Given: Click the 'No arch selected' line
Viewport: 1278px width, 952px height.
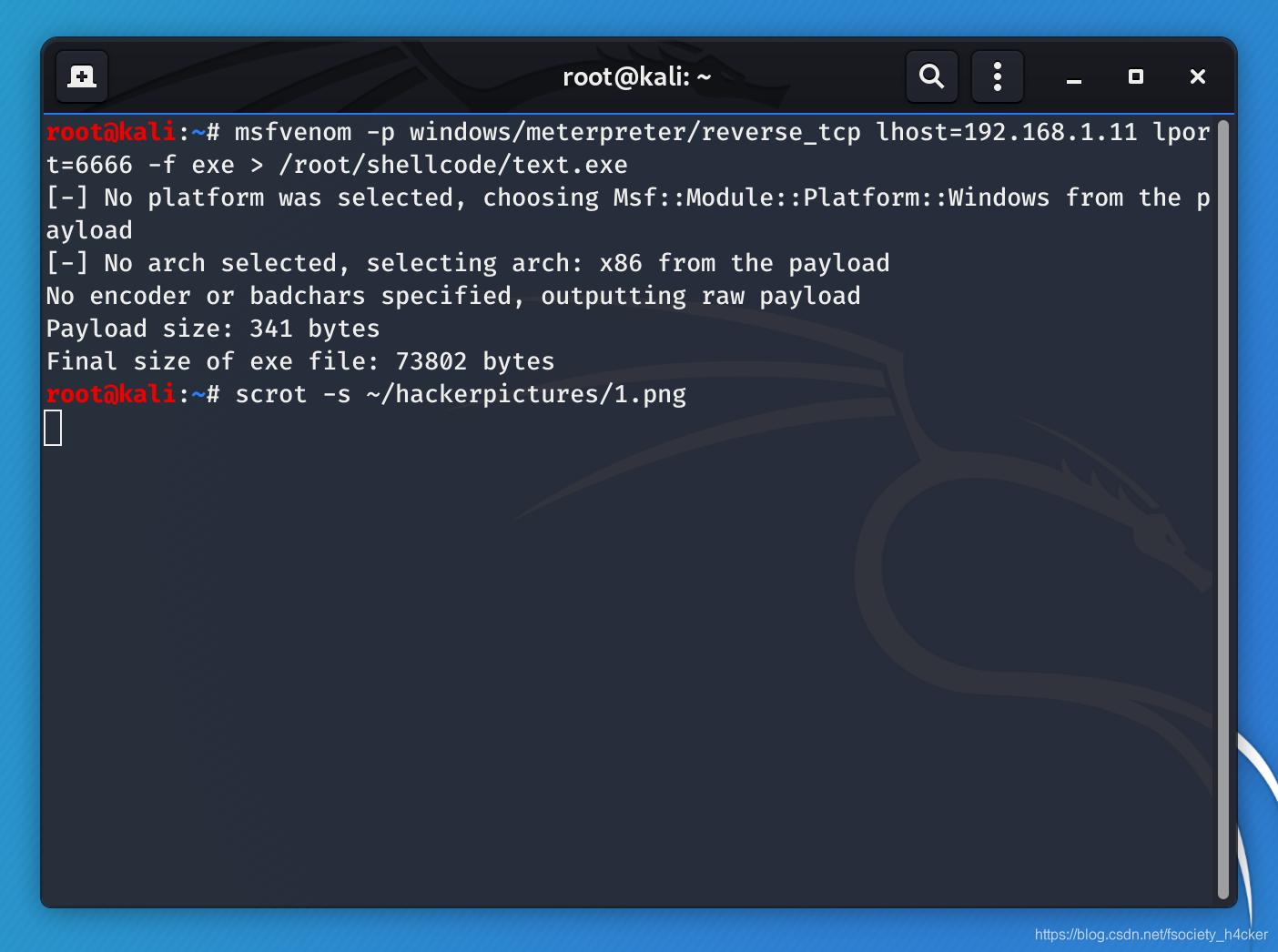Looking at the screenshot, I should [468, 263].
